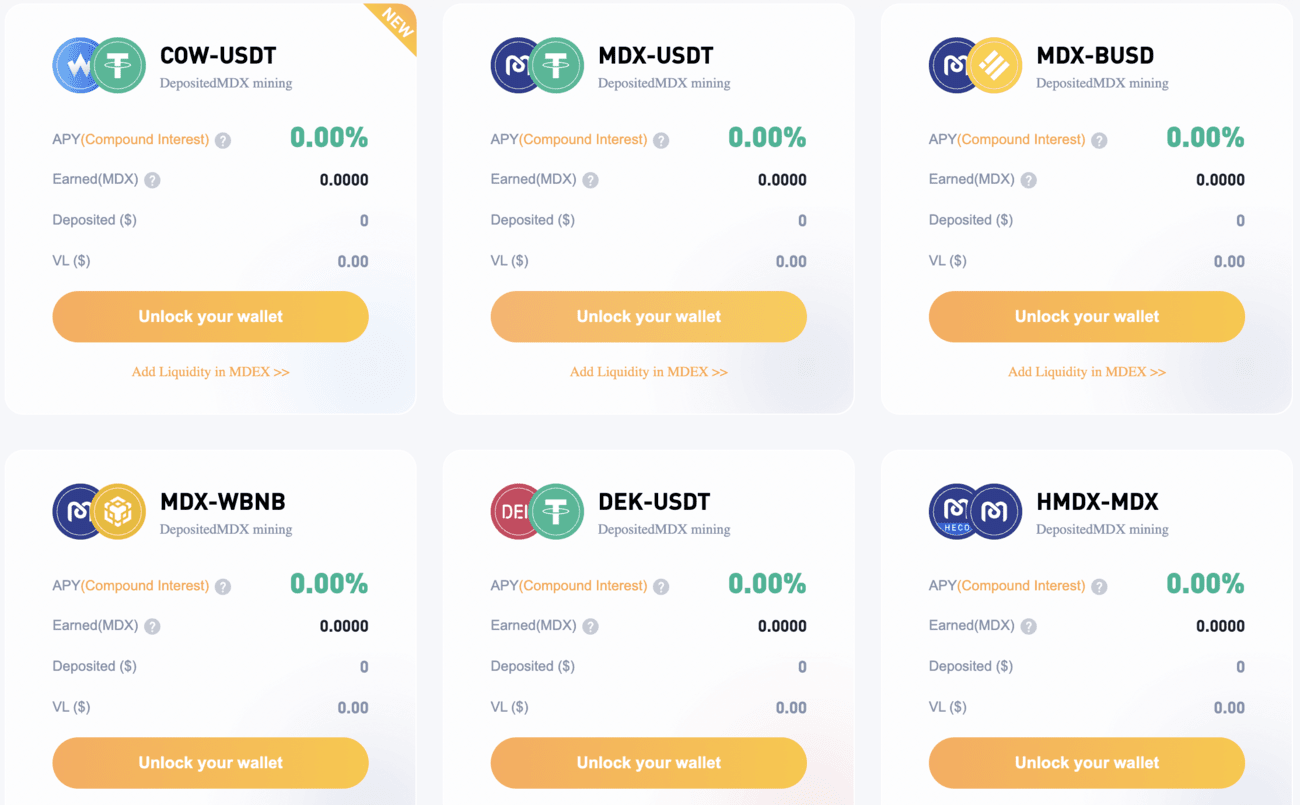
Task: Click the HMDX-MDX token pair icon
Action: coord(975,512)
